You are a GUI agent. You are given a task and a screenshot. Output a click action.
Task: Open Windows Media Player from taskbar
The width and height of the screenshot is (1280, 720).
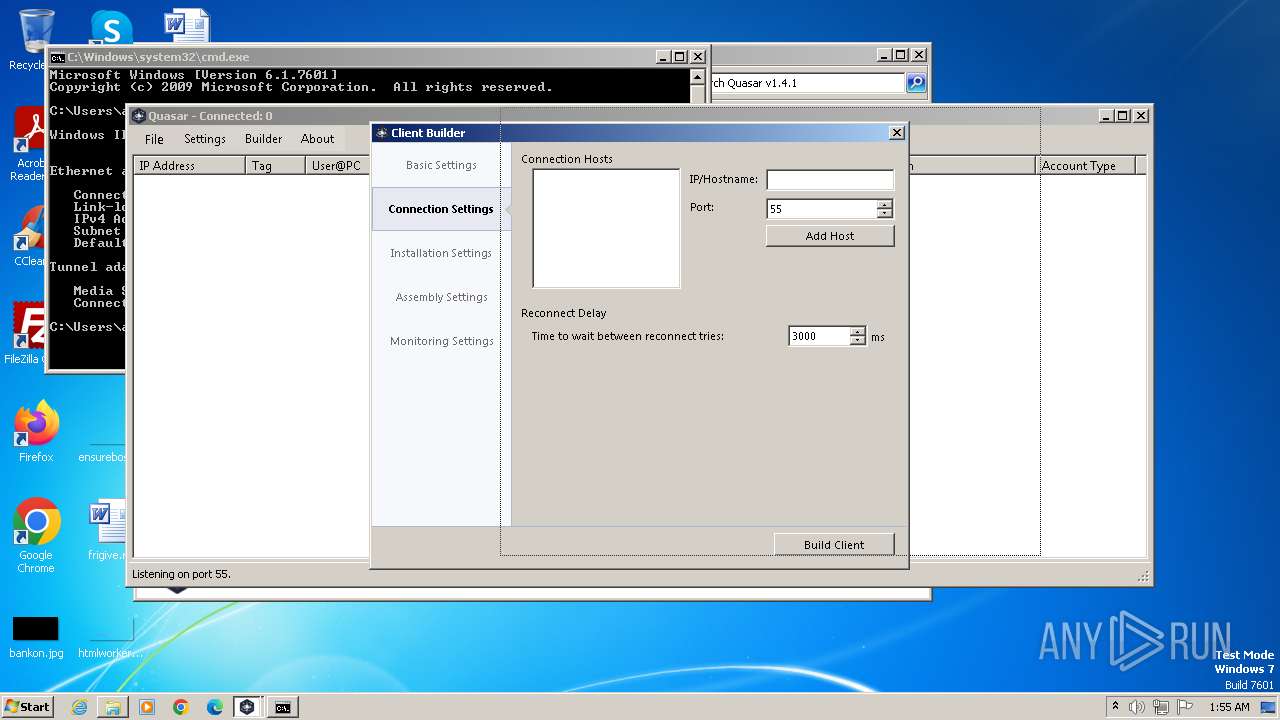point(147,707)
